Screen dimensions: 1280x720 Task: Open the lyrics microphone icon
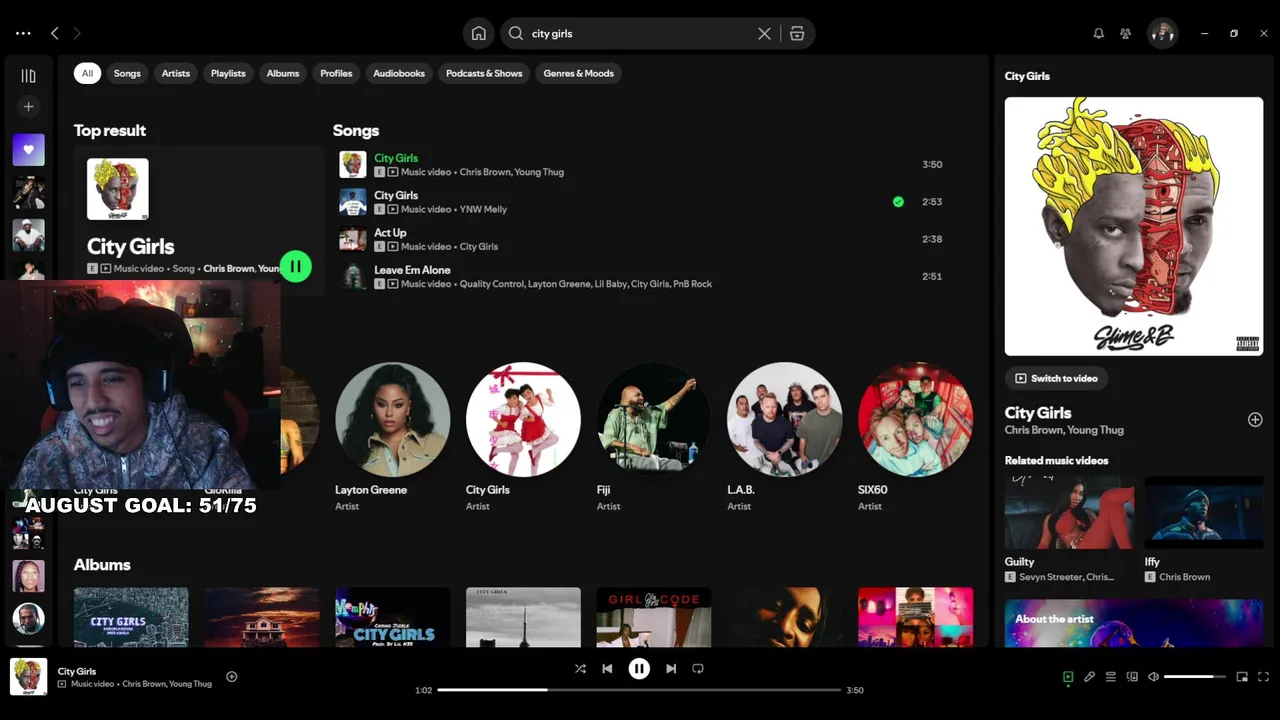[x=1089, y=677]
